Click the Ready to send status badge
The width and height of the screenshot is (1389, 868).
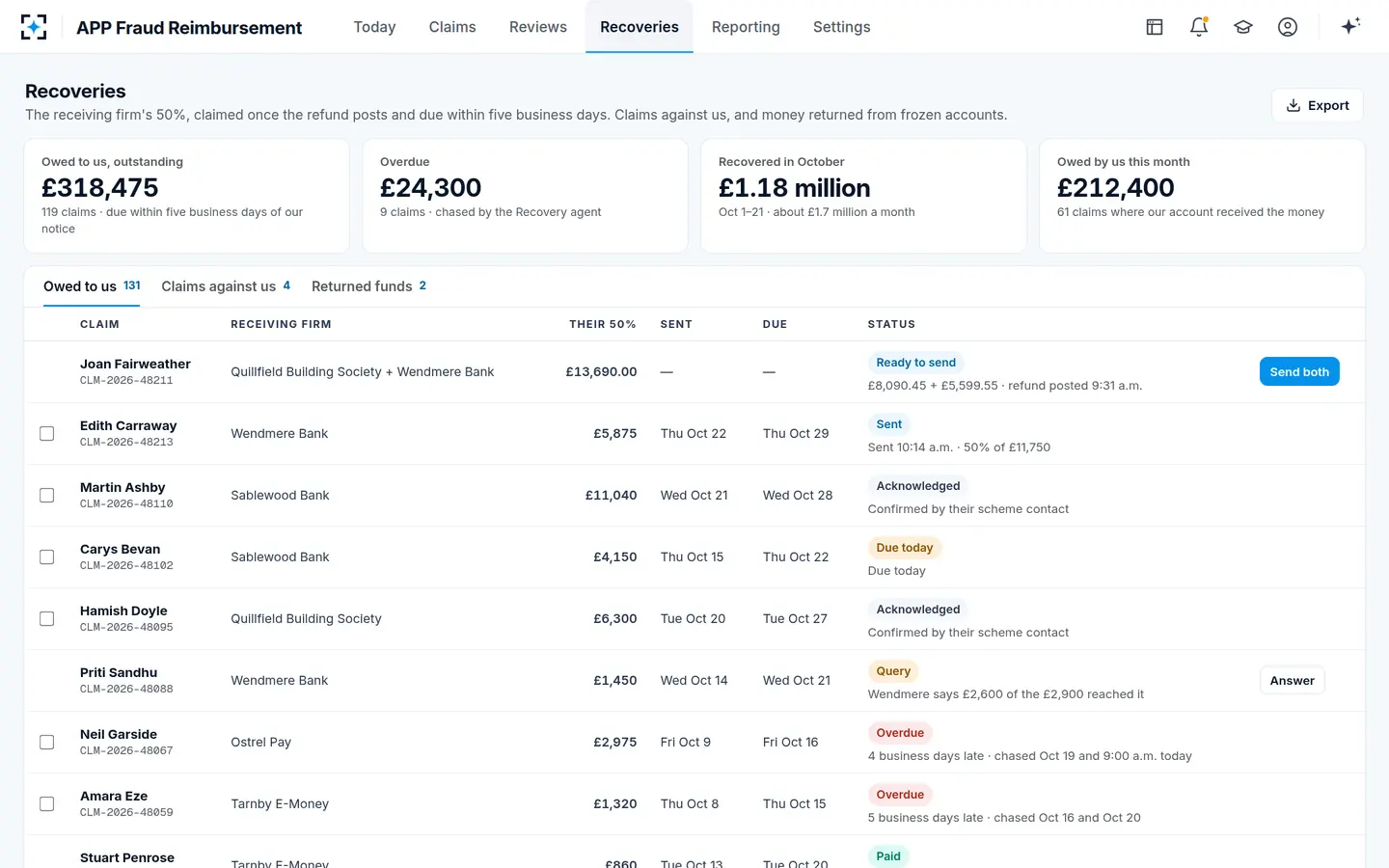[x=916, y=363]
